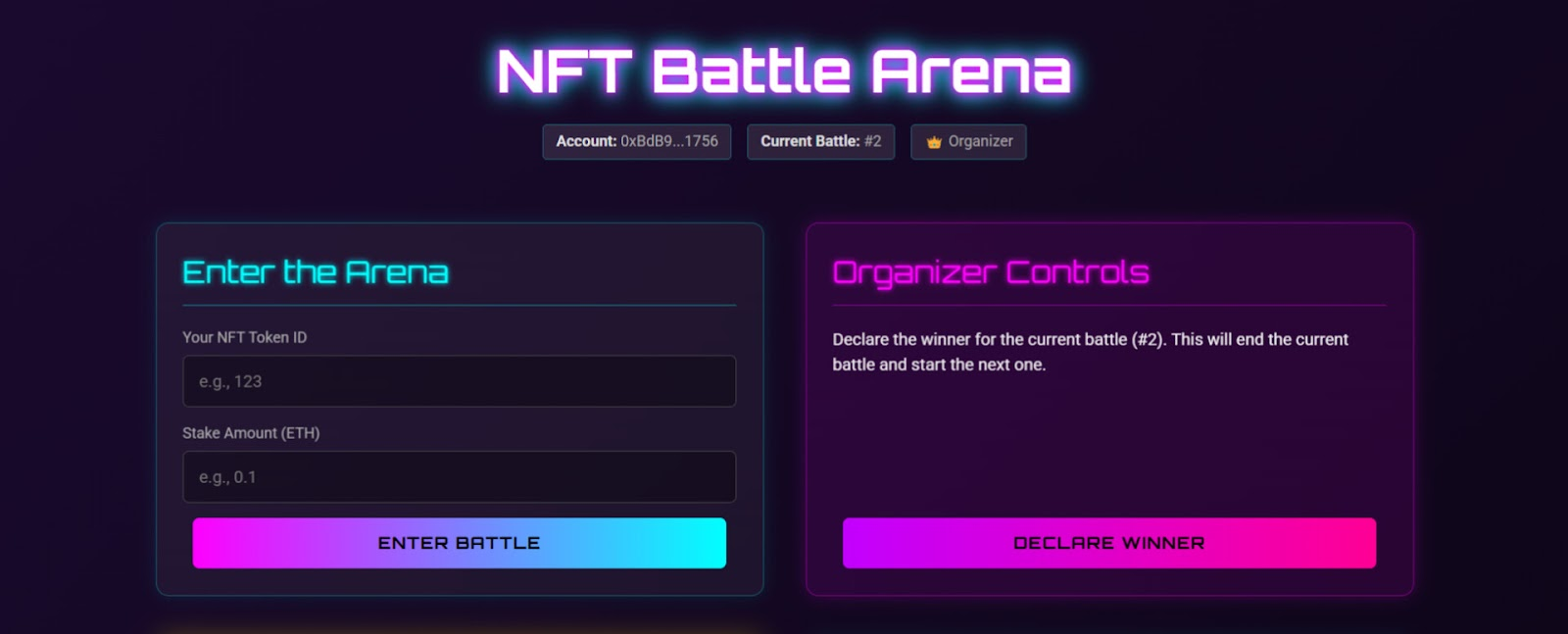Click the declare winner description text
1568x634 pixels.
[1090, 351]
